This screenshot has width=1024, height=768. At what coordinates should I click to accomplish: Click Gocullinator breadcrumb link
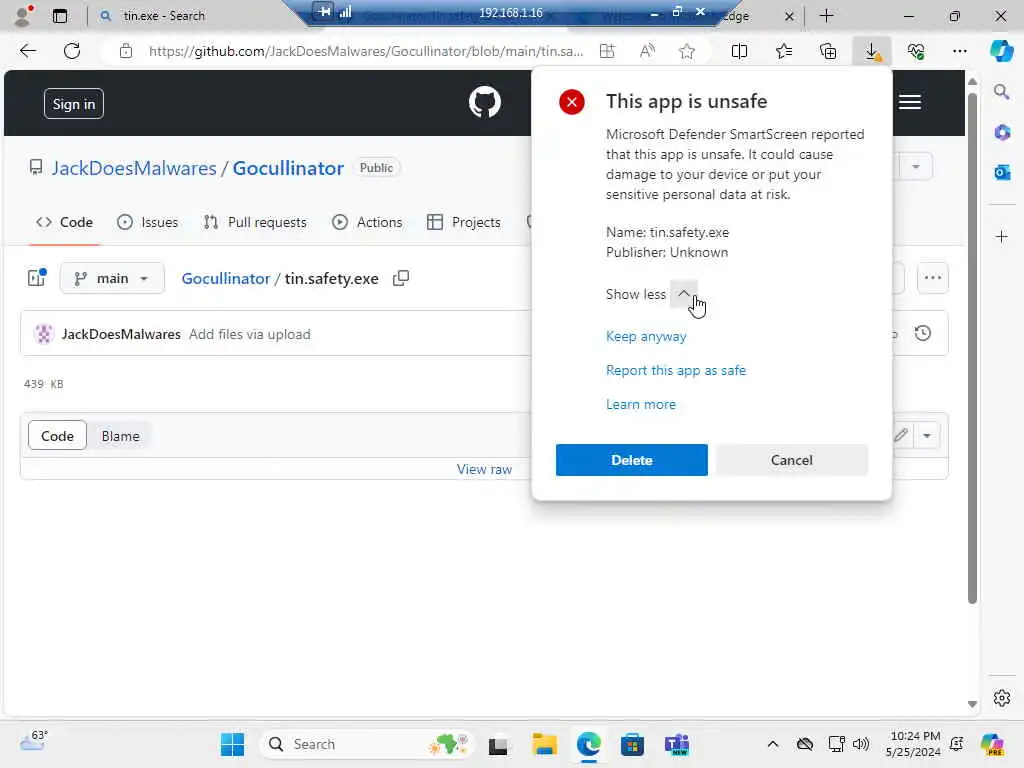225,278
